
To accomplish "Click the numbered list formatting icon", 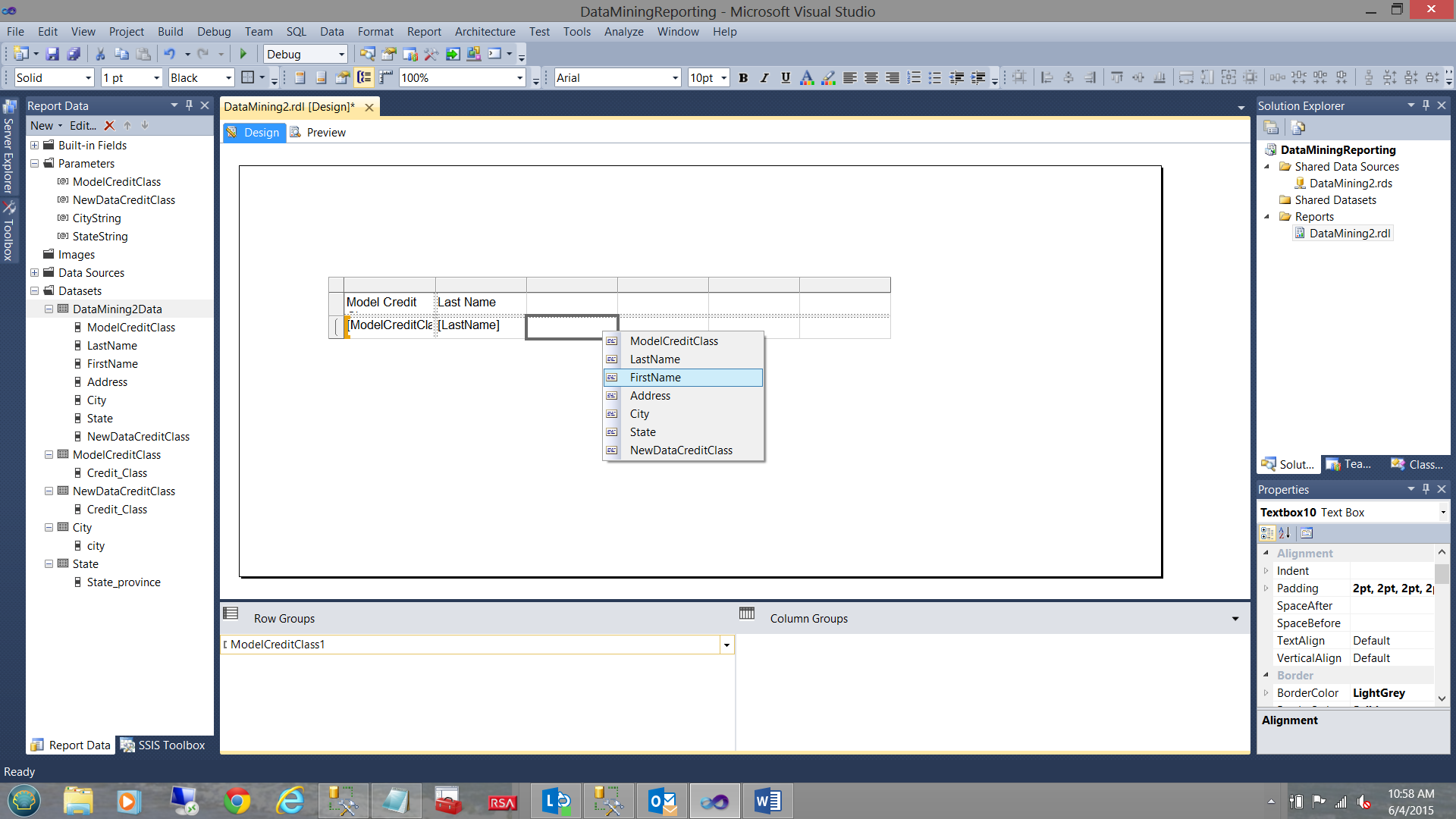I will (915, 77).
